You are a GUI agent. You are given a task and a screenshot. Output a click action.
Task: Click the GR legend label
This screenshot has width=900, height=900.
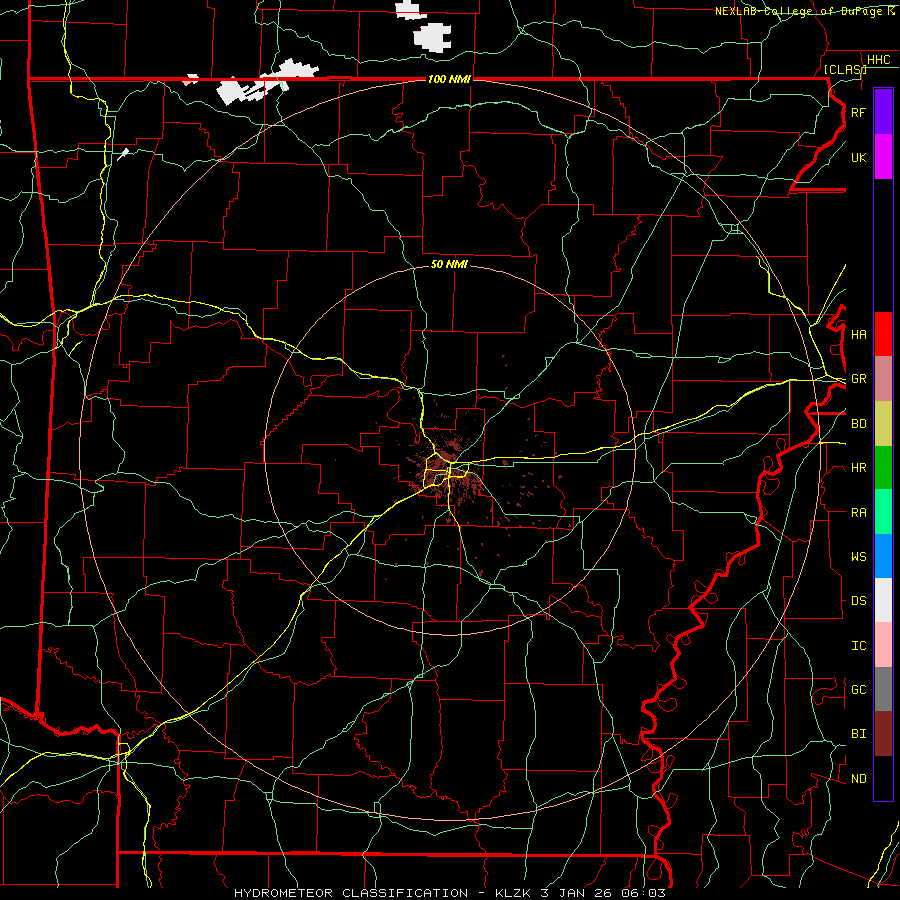[x=858, y=379]
